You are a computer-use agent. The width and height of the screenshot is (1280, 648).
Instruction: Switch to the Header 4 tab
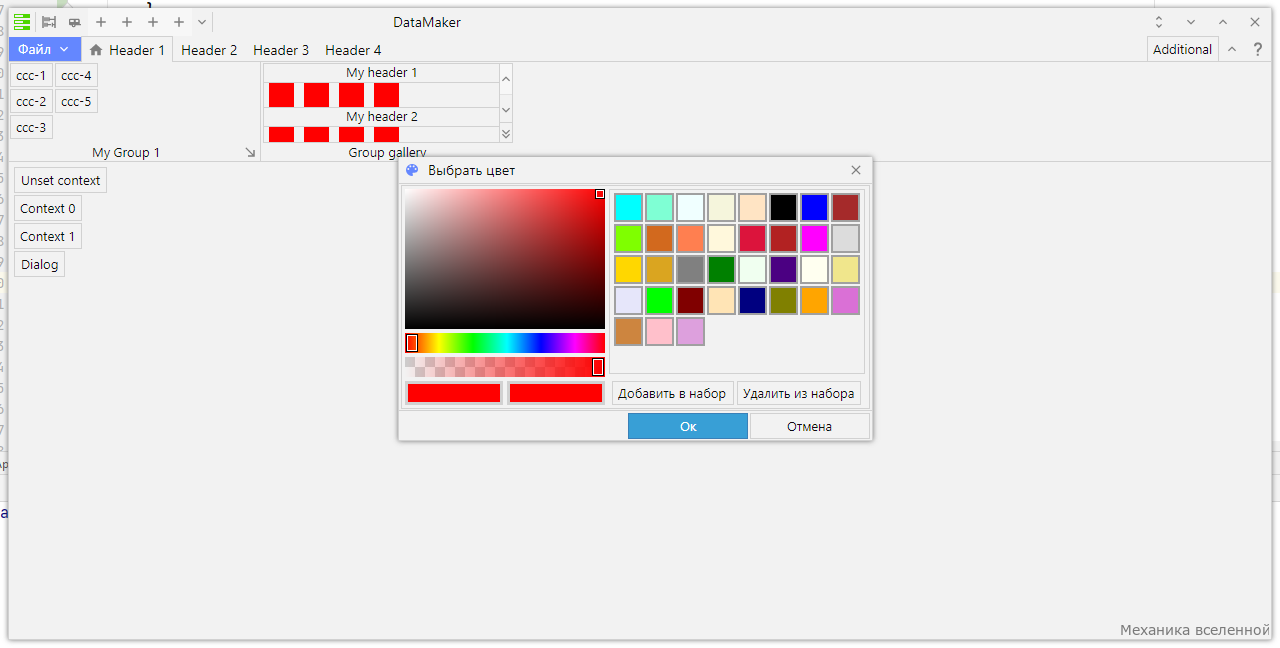(353, 50)
